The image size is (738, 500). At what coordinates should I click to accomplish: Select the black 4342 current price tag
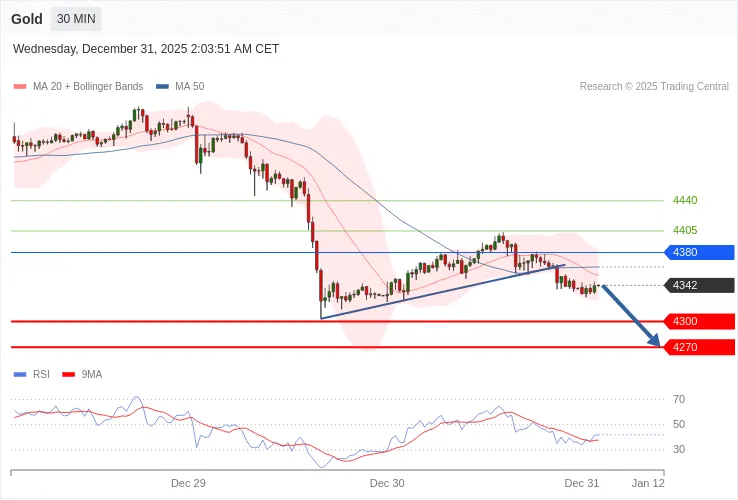click(700, 286)
